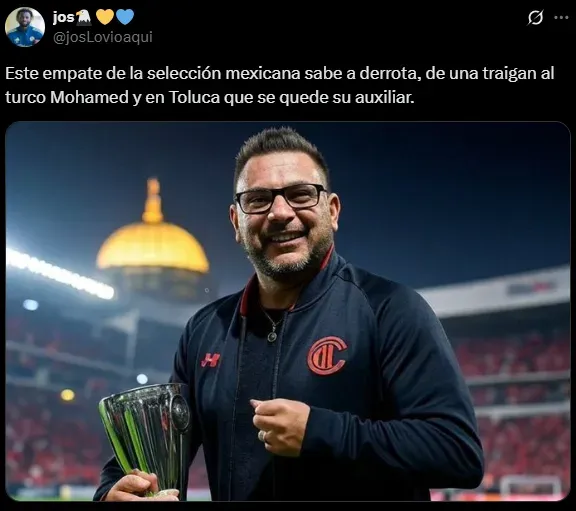Click the red Toluca crest on jacket
Screen dimensions: 576x511
327,356
